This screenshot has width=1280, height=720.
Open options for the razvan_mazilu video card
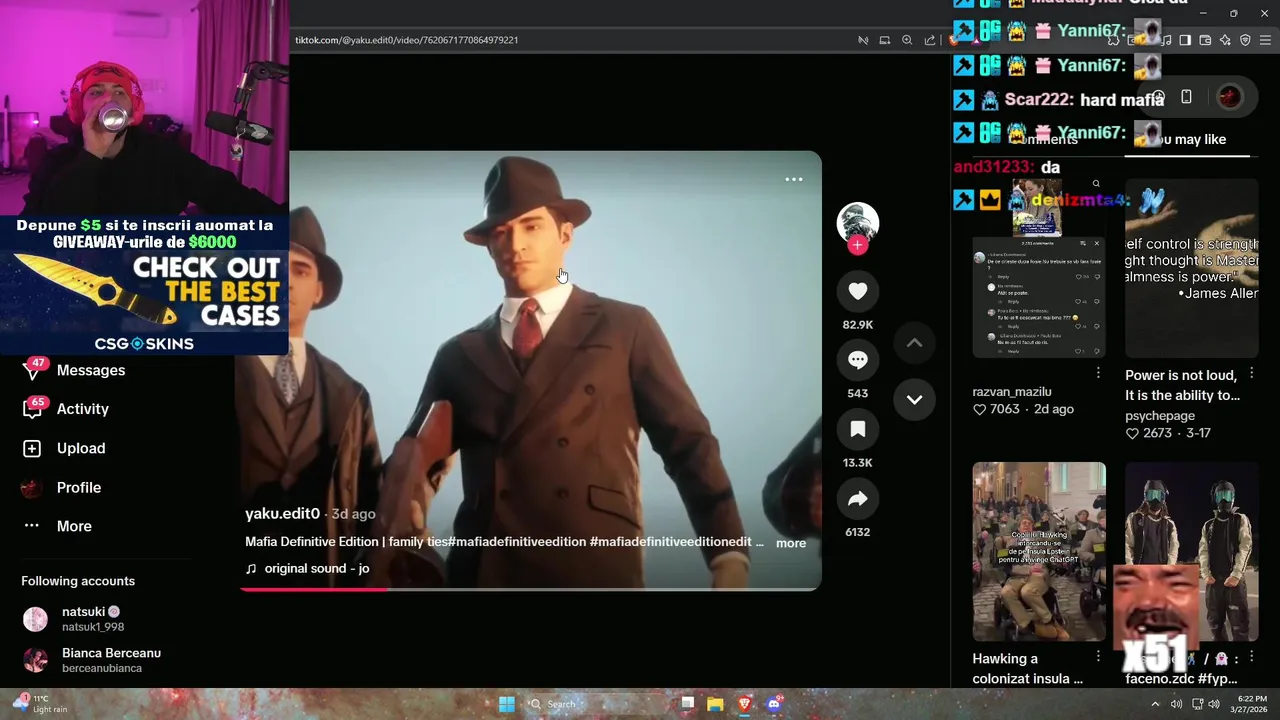[1098, 373]
